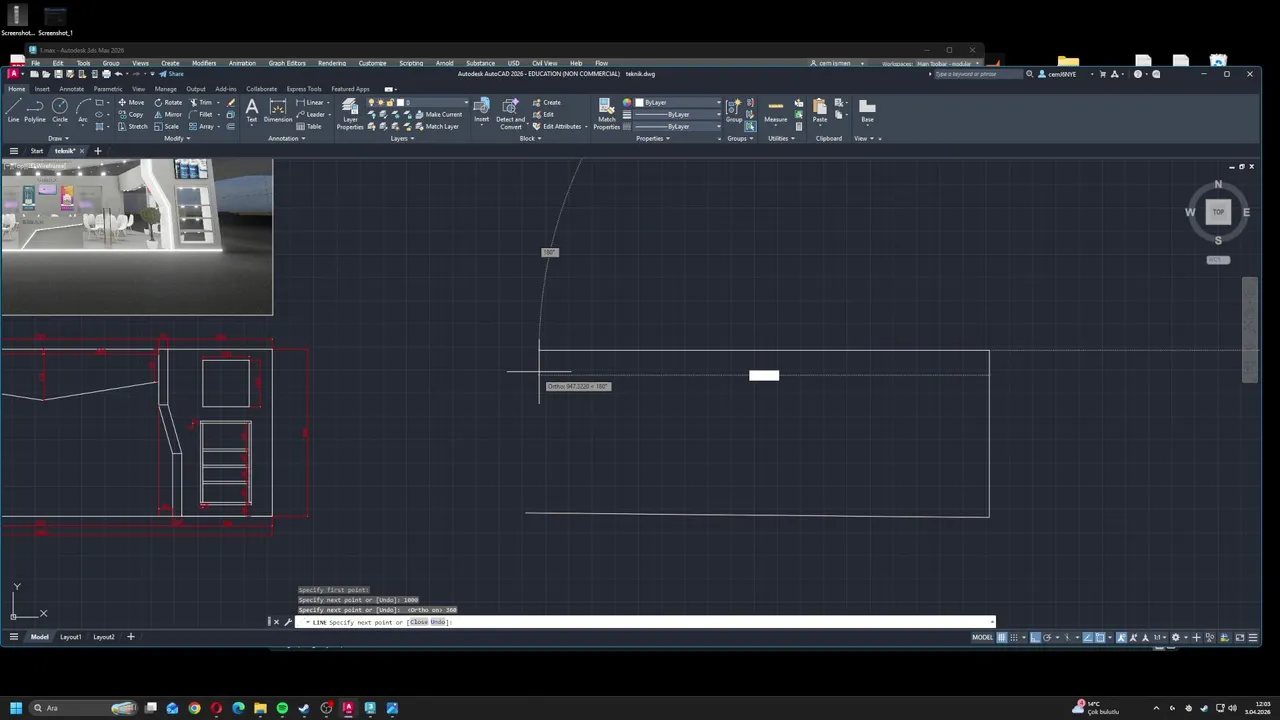This screenshot has height=720, width=1280.
Task: Select the Dimension tool
Action: [x=278, y=110]
